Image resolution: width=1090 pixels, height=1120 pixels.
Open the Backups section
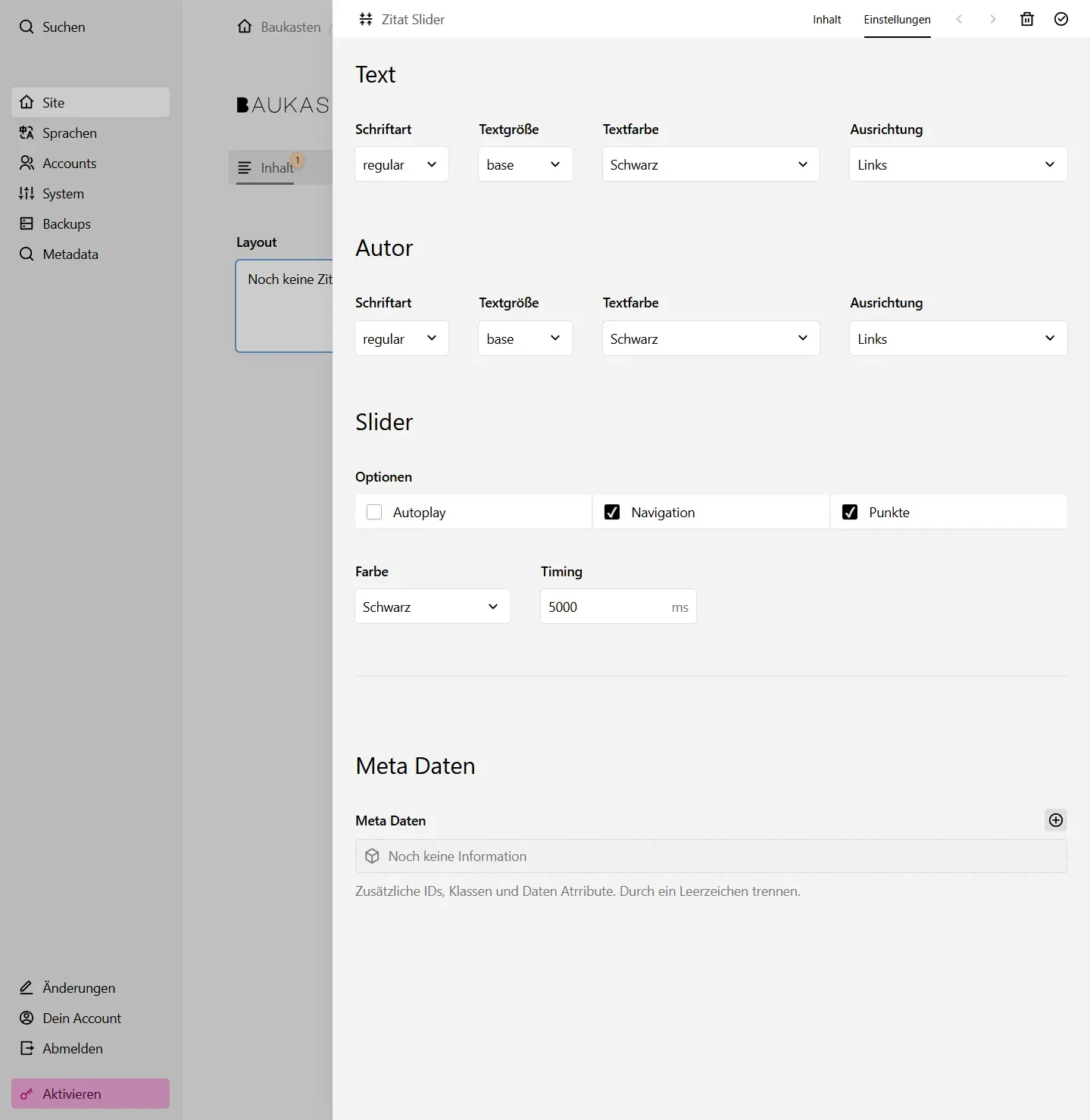click(66, 223)
